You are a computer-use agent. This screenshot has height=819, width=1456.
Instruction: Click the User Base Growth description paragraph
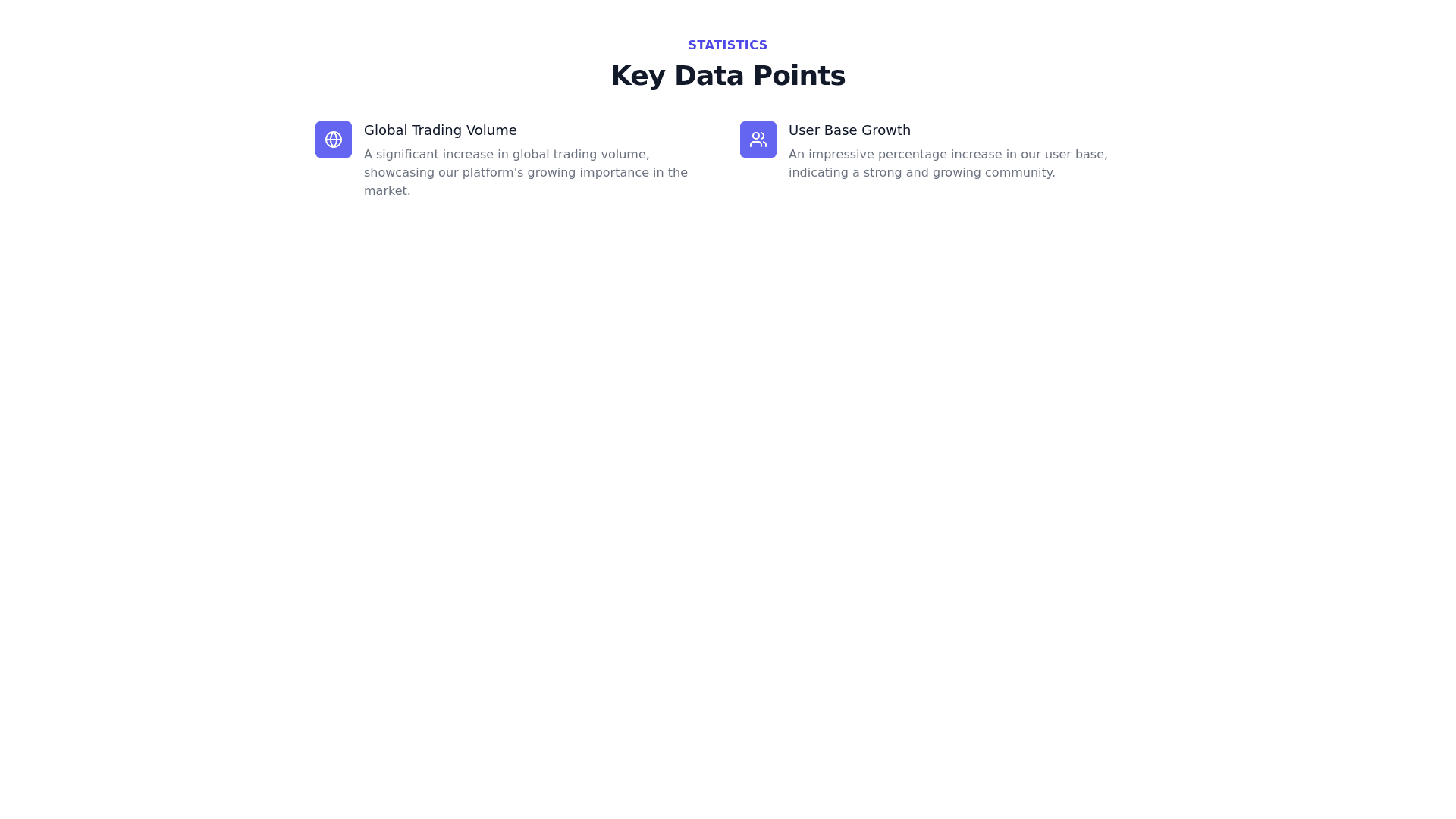[948, 164]
